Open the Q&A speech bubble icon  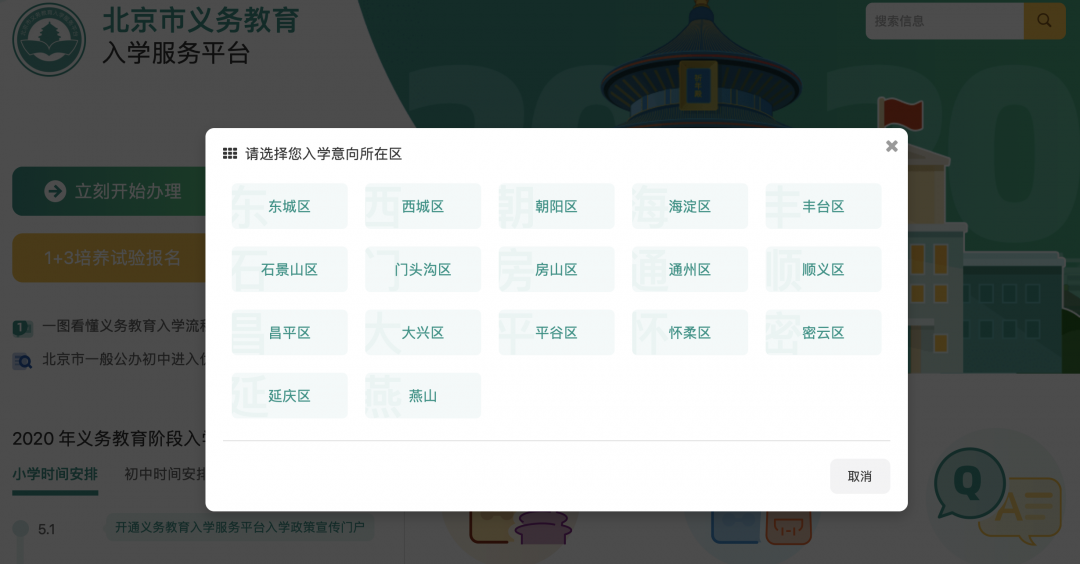click(x=997, y=496)
